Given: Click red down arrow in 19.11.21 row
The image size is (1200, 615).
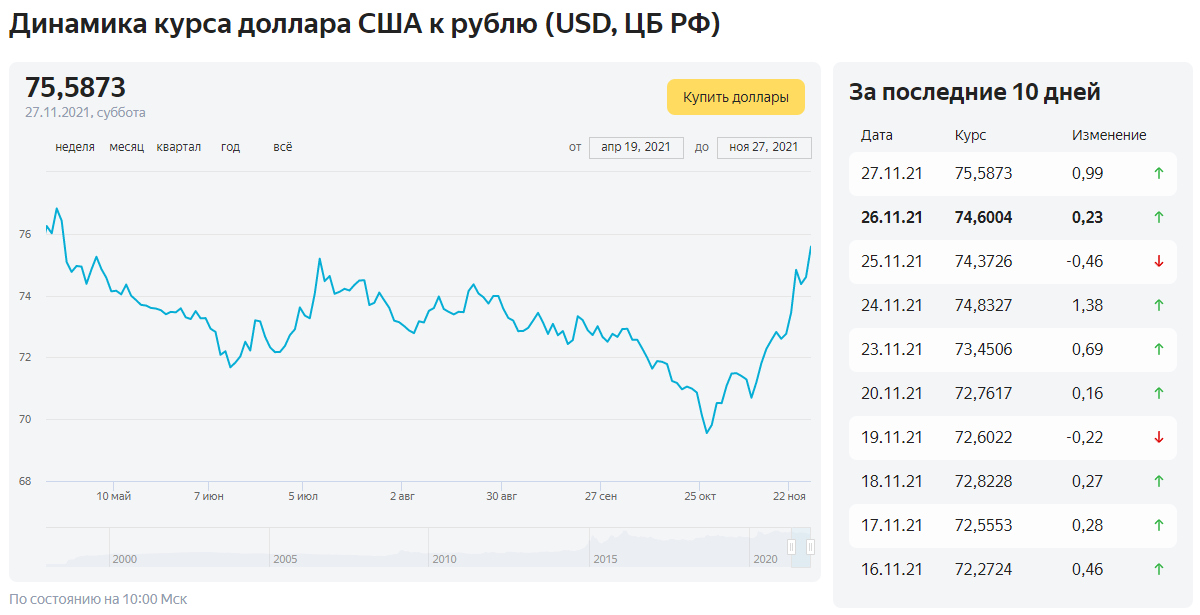Looking at the screenshot, I should click(1159, 437).
